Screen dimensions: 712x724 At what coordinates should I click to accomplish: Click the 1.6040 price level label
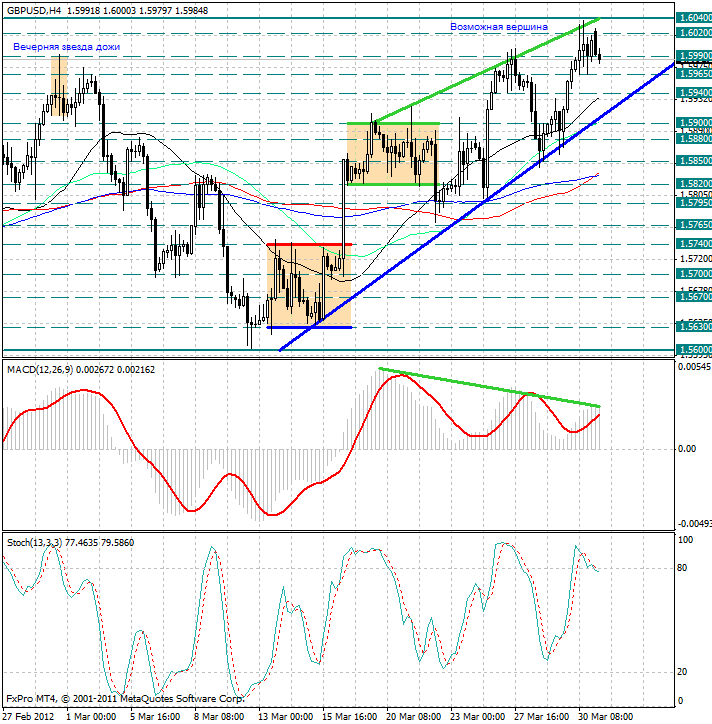tap(694, 18)
